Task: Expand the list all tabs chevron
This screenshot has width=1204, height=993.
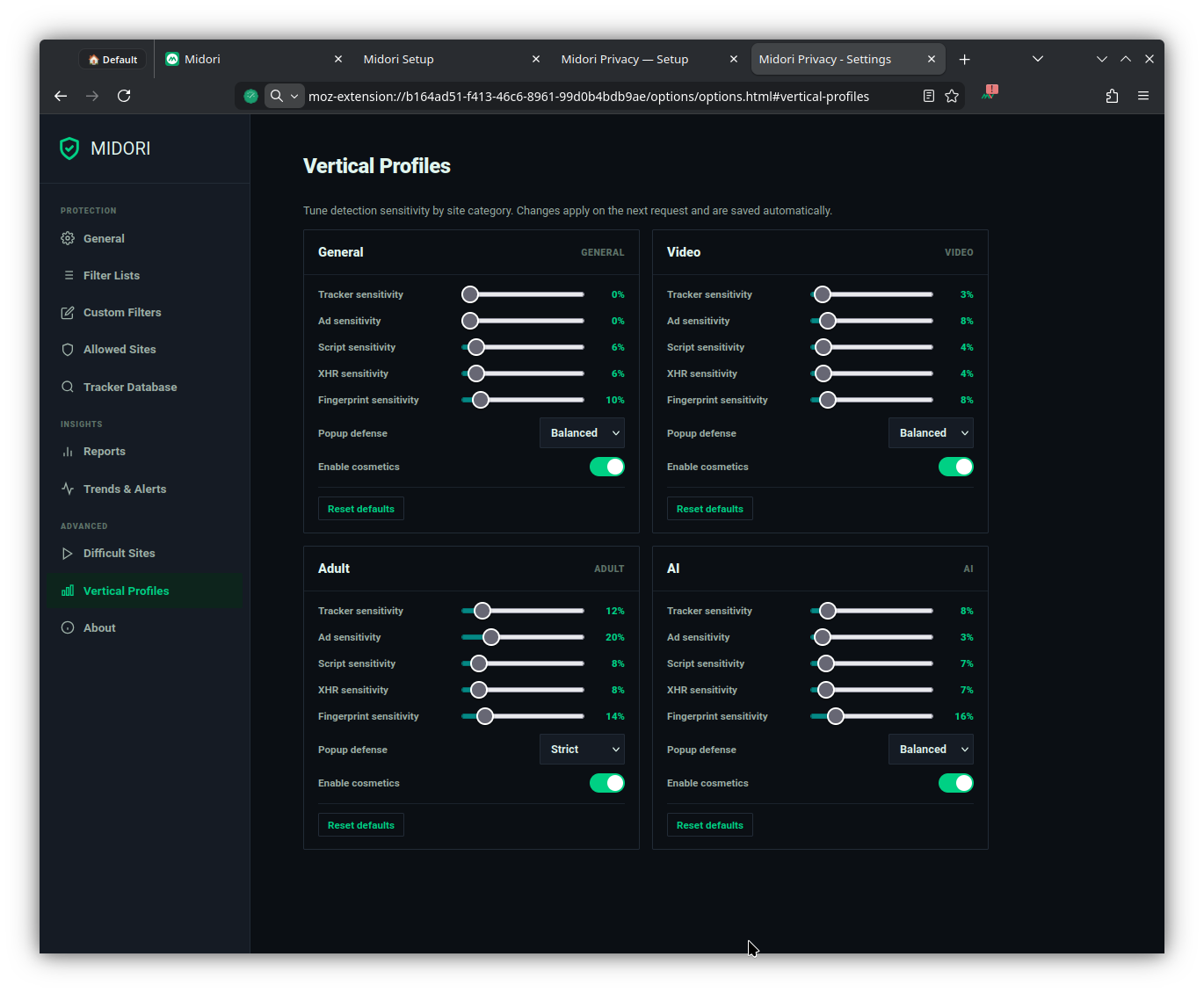Action: pyautogui.click(x=1038, y=59)
